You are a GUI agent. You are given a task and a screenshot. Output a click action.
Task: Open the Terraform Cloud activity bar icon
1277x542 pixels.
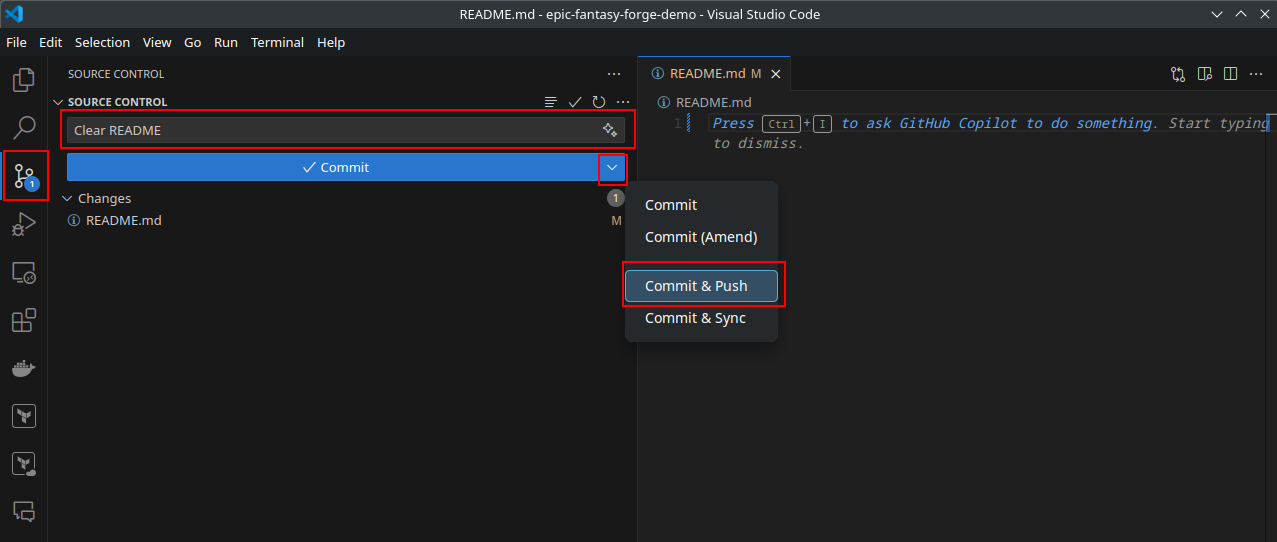[x=24, y=463]
